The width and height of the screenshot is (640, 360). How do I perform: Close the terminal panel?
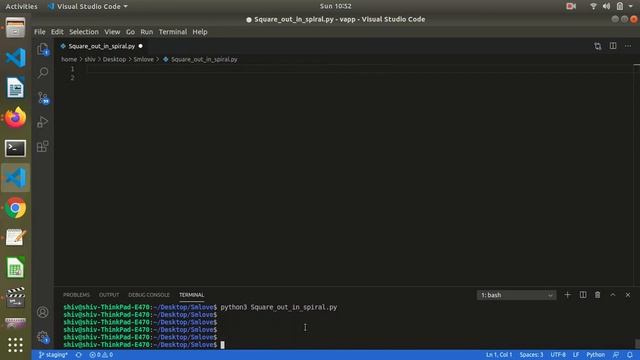pyautogui.click(x=628, y=295)
